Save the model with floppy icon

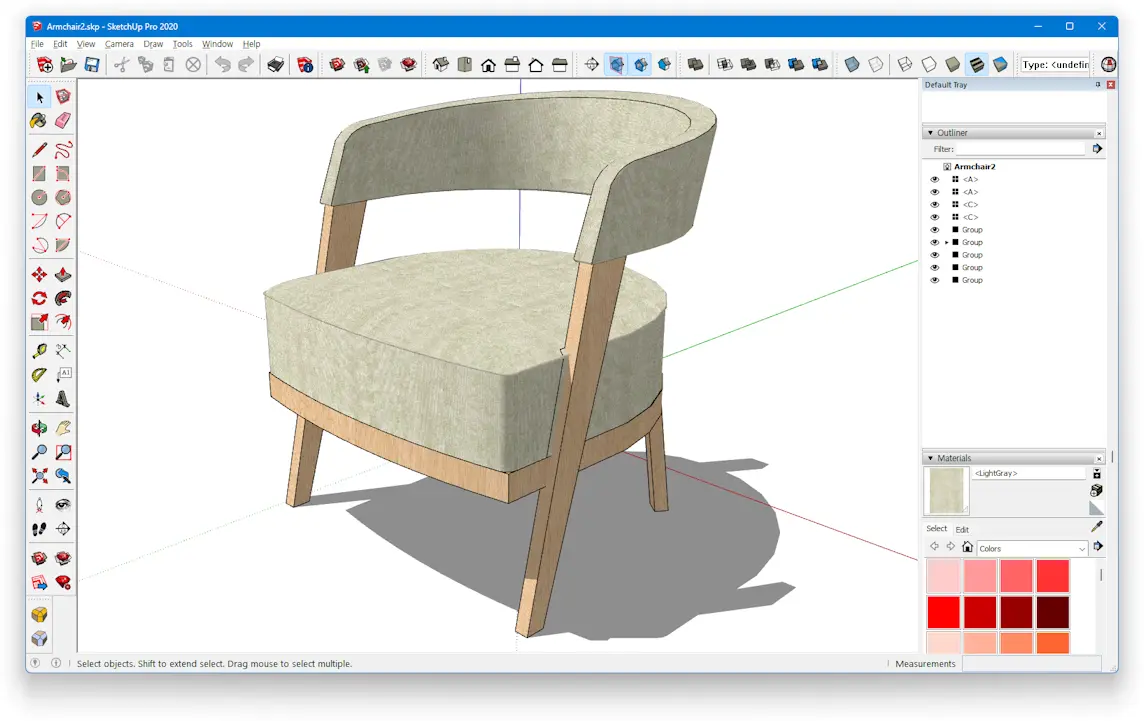click(92, 65)
